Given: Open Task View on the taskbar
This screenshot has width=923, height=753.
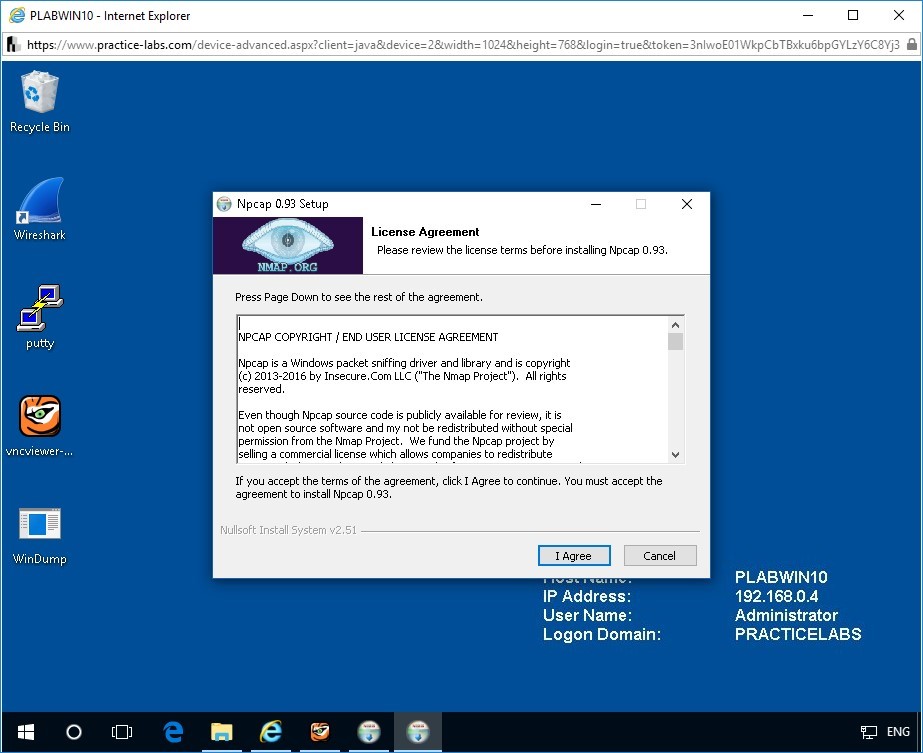Looking at the screenshot, I should pos(122,732).
